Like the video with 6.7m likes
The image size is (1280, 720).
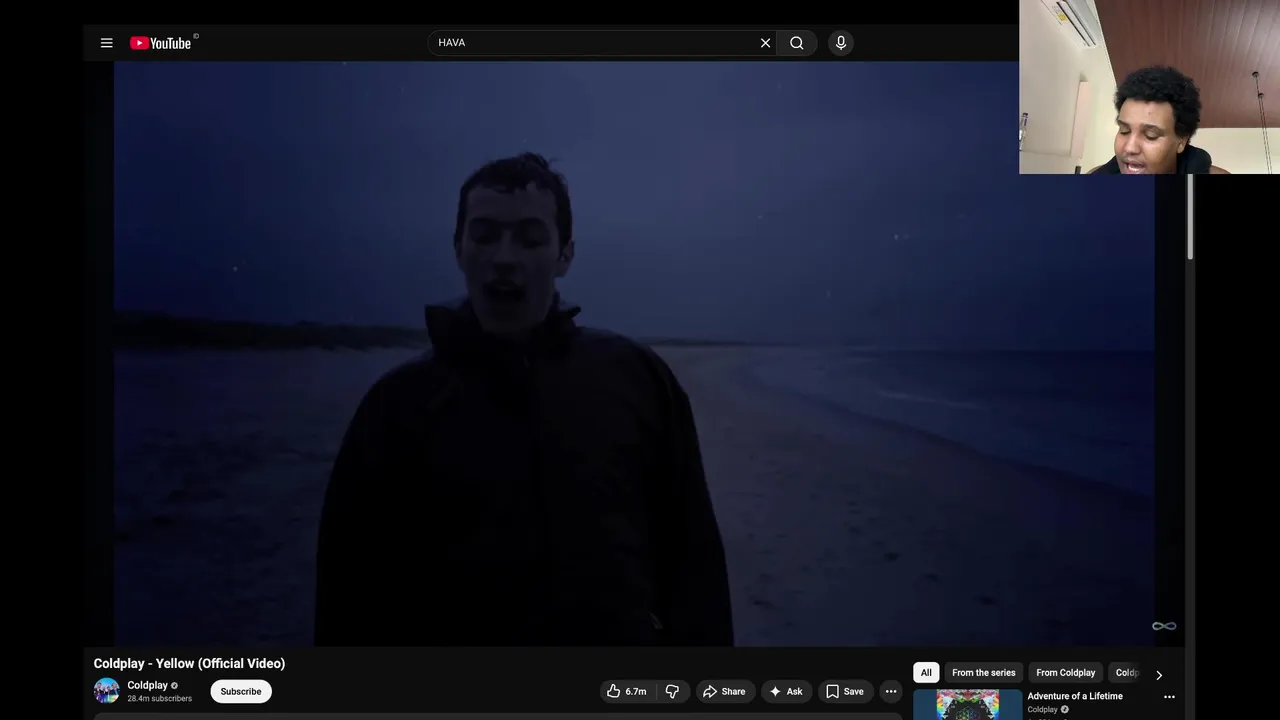626,691
